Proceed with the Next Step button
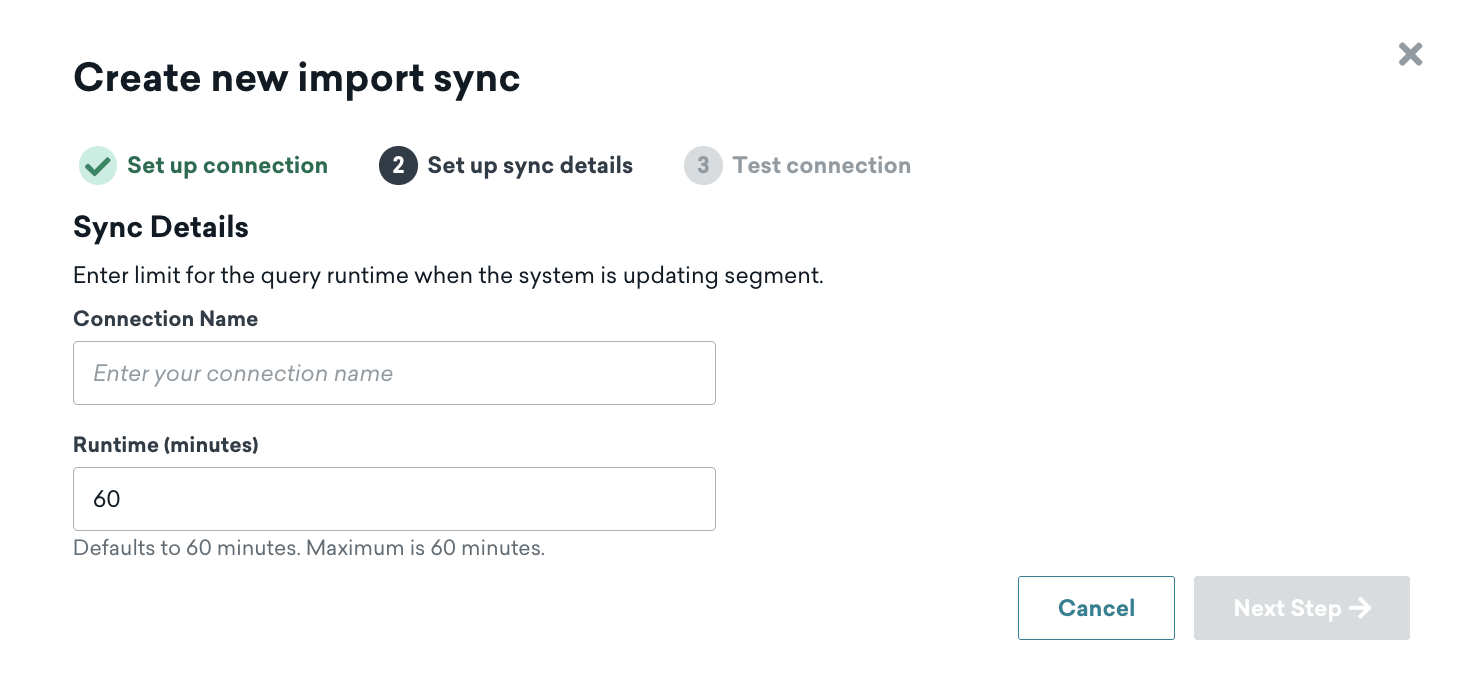This screenshot has width=1464, height=690. tap(1301, 608)
